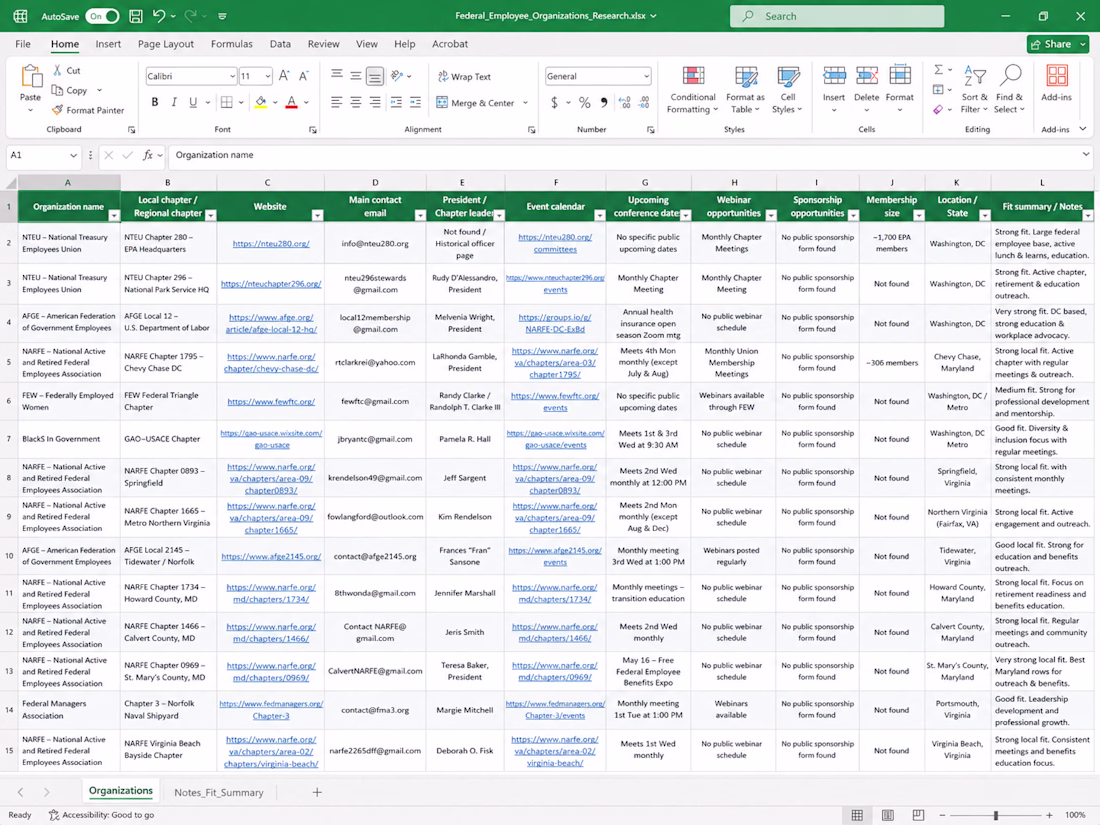
Task: Apply Percent Style format
Action: 584,102
